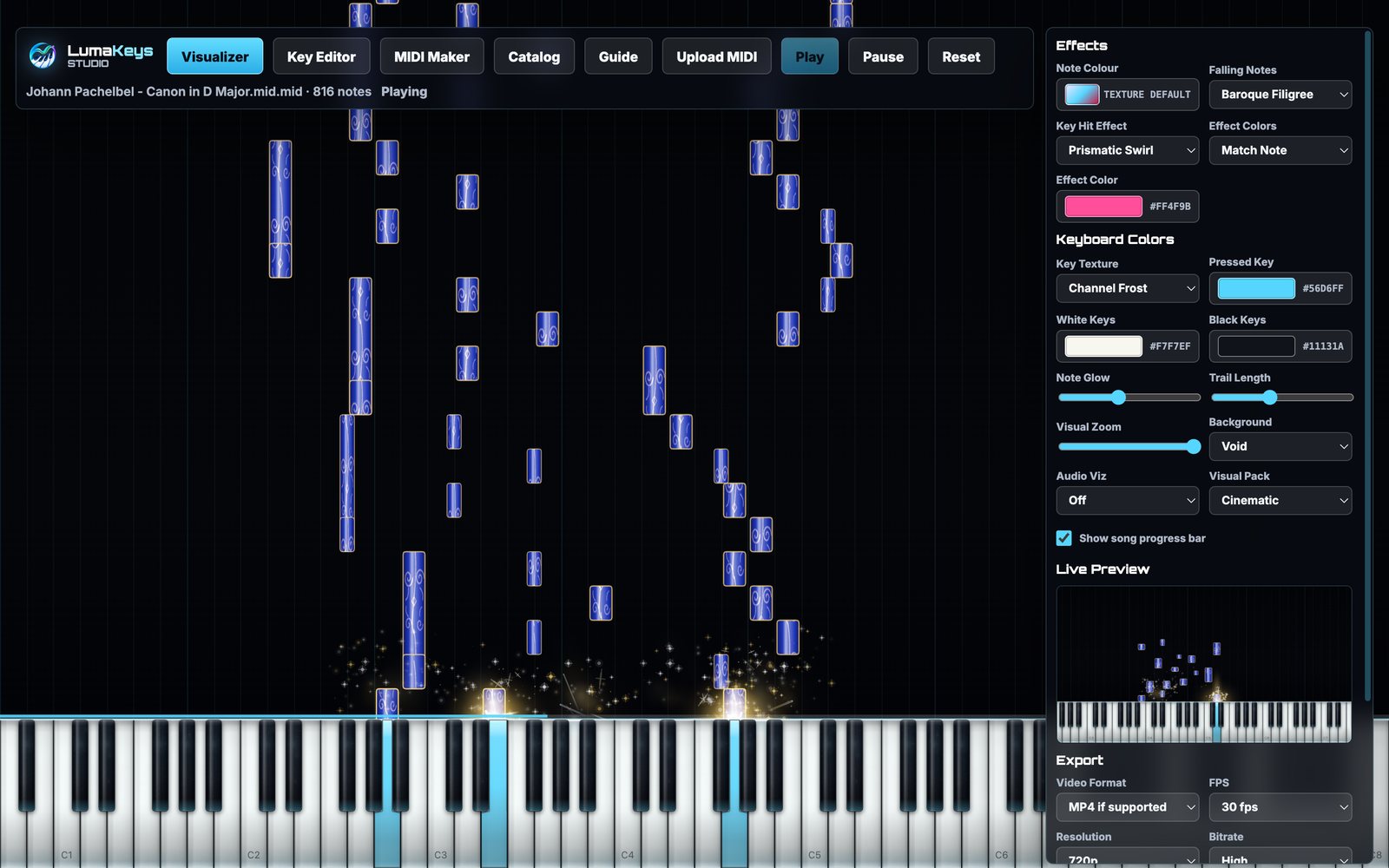Click the Reset button
This screenshot has width=1389, height=868.
pos(961,56)
